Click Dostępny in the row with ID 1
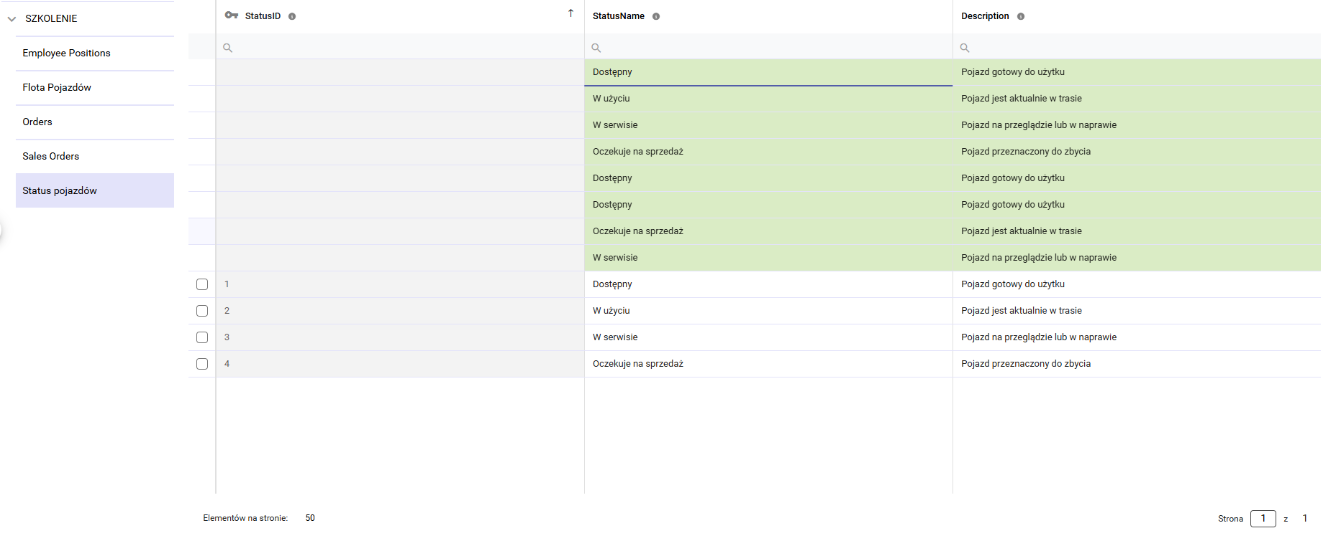The width and height of the screenshot is (1321, 539). point(612,284)
